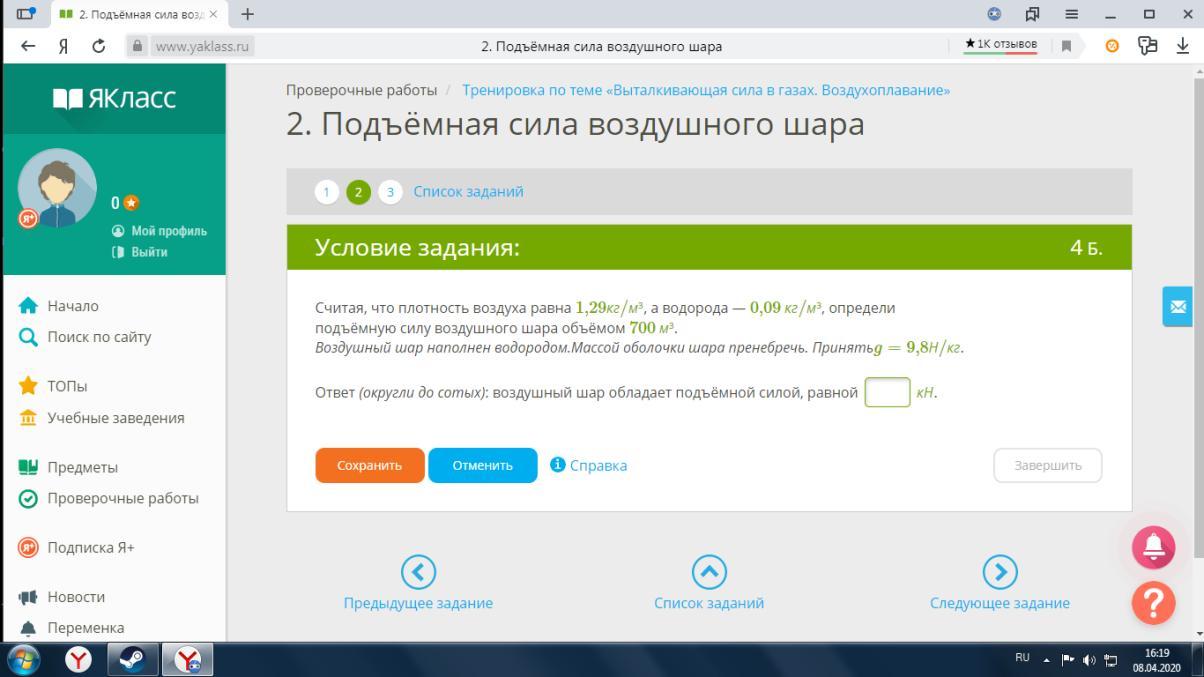
Task: Click the ЯКласс logo
Action: click(113, 98)
